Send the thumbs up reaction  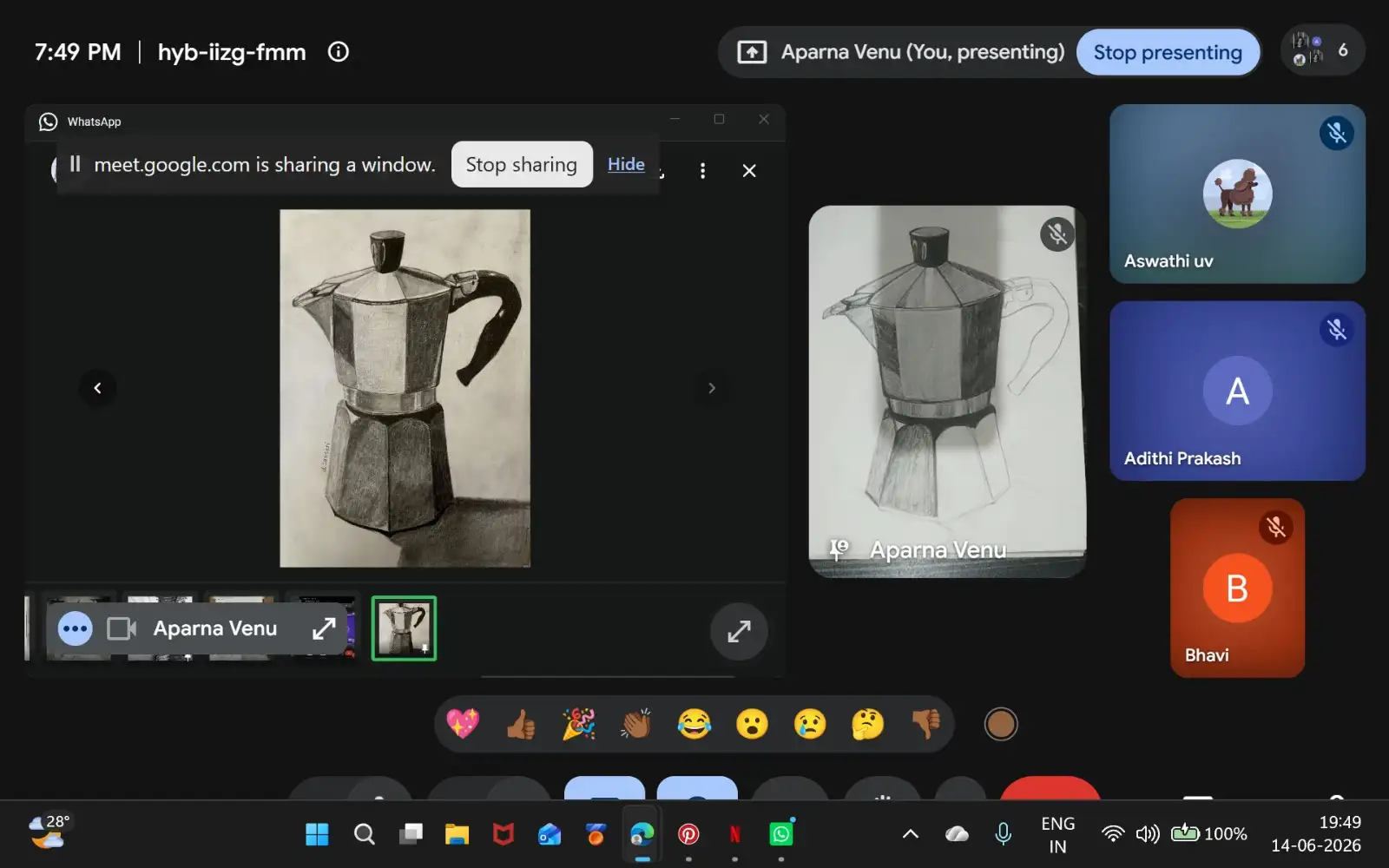coord(521,724)
